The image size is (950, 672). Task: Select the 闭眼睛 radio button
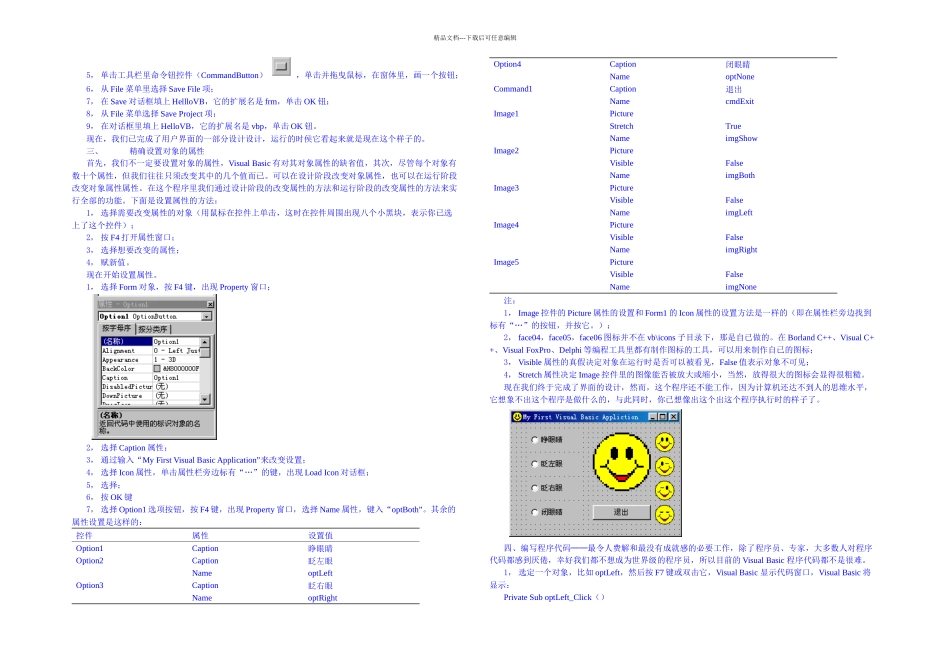click(x=534, y=512)
